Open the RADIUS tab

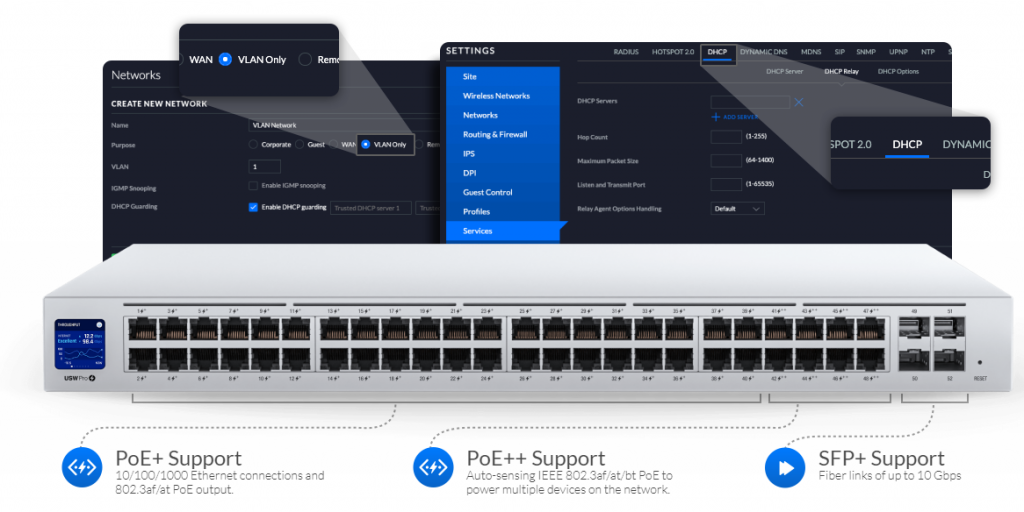point(626,52)
